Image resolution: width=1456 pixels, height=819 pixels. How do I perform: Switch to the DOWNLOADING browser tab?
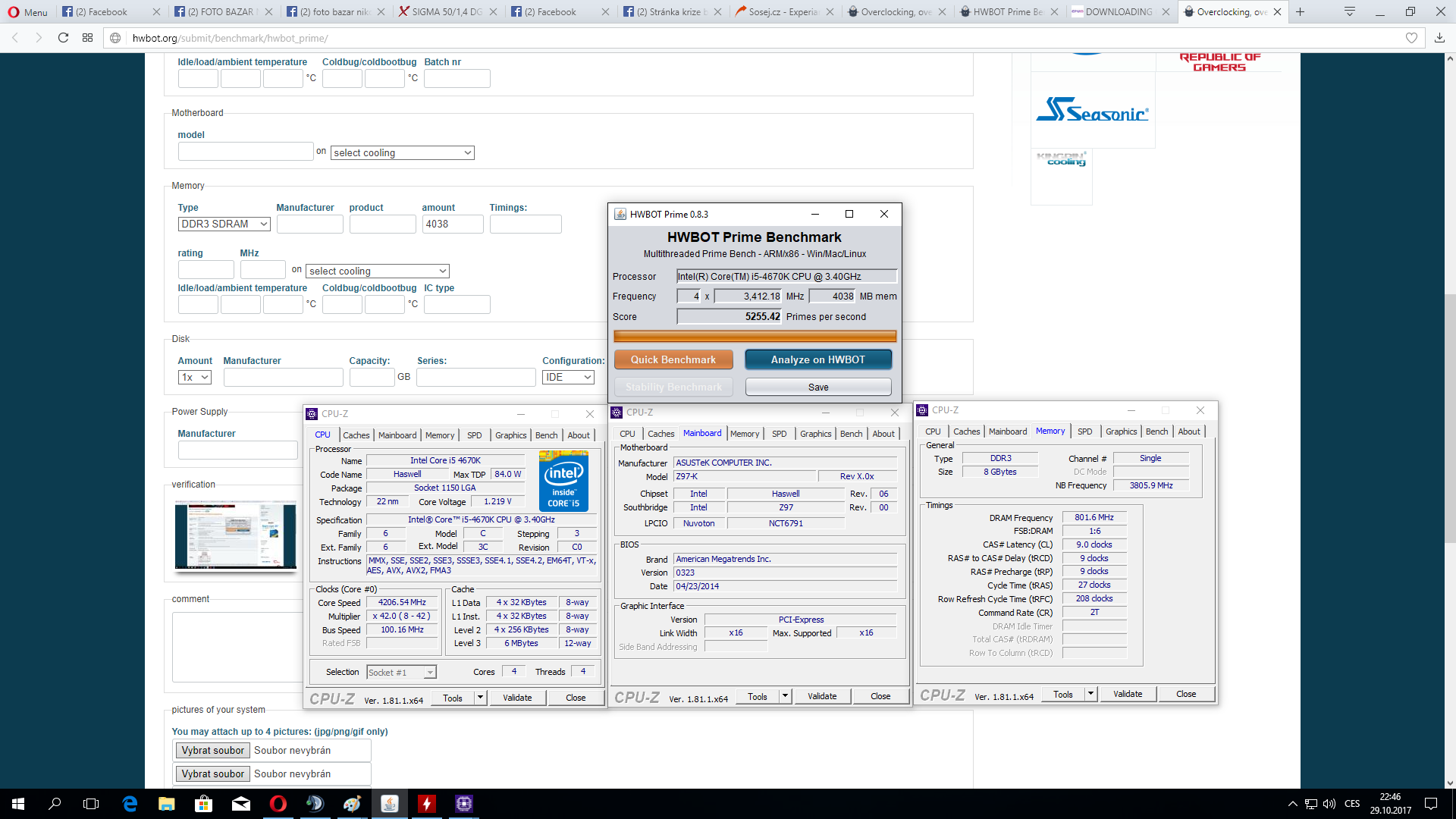coord(1119,11)
